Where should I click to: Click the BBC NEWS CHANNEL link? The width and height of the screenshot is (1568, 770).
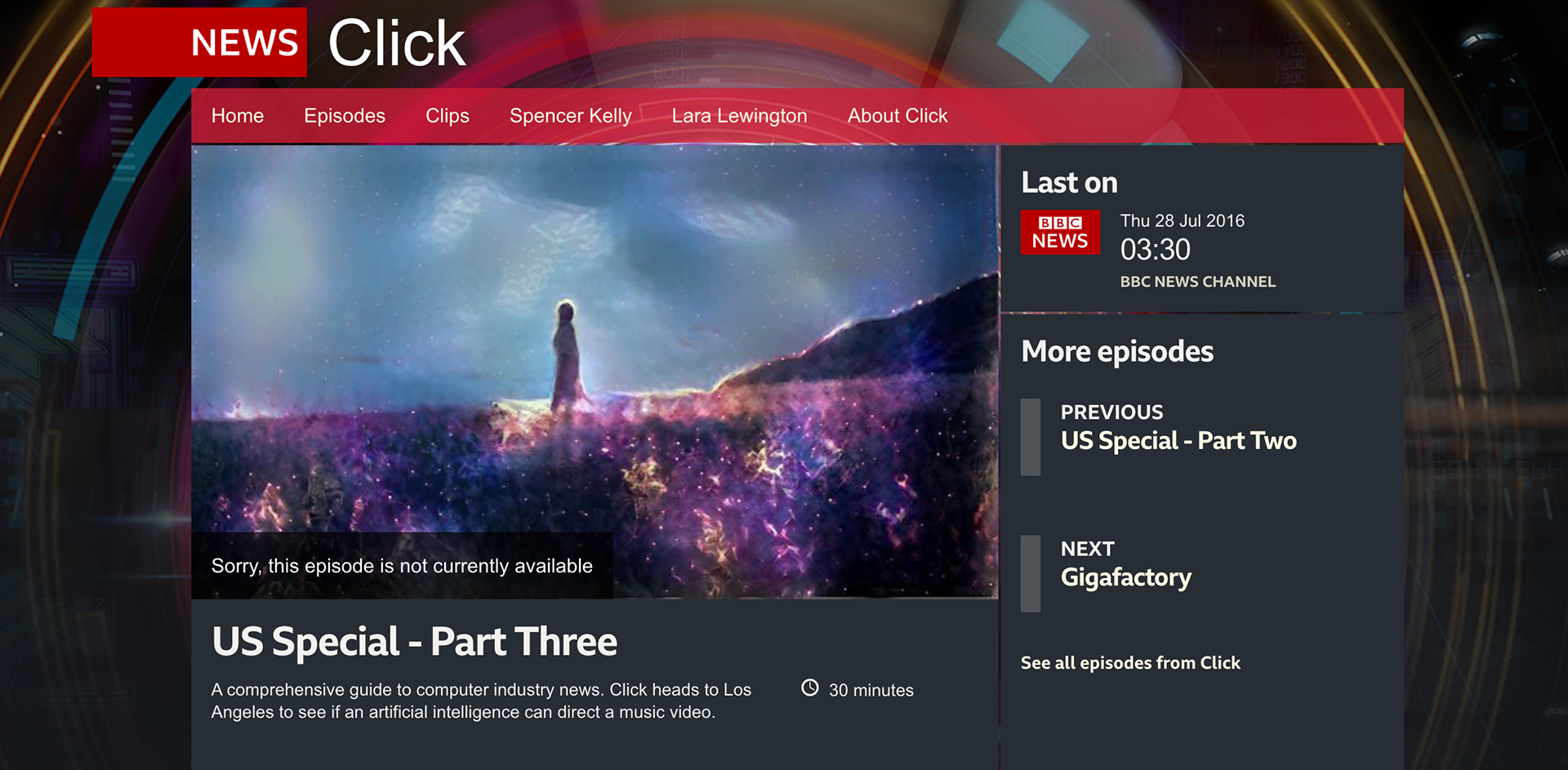(x=1197, y=282)
